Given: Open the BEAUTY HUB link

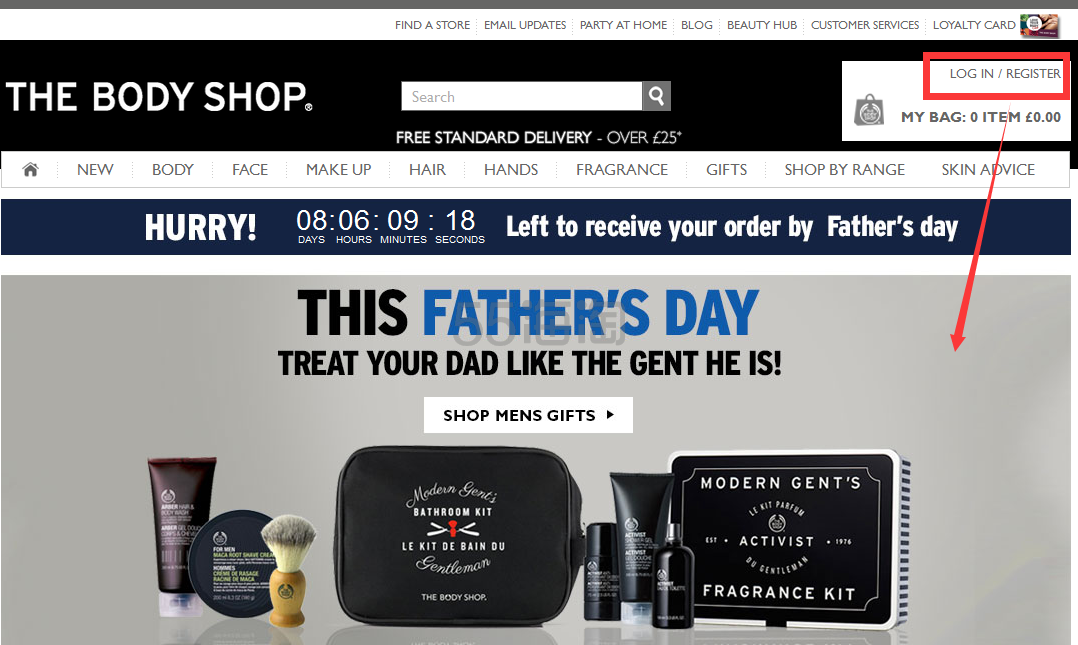Looking at the screenshot, I should [762, 25].
